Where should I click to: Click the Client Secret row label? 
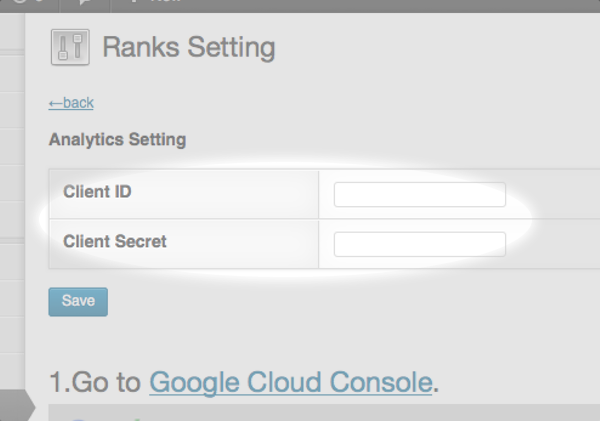115,242
